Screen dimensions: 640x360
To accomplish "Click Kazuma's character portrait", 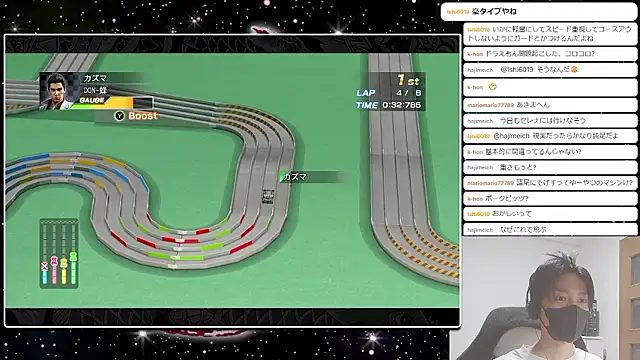I will click(x=60, y=91).
